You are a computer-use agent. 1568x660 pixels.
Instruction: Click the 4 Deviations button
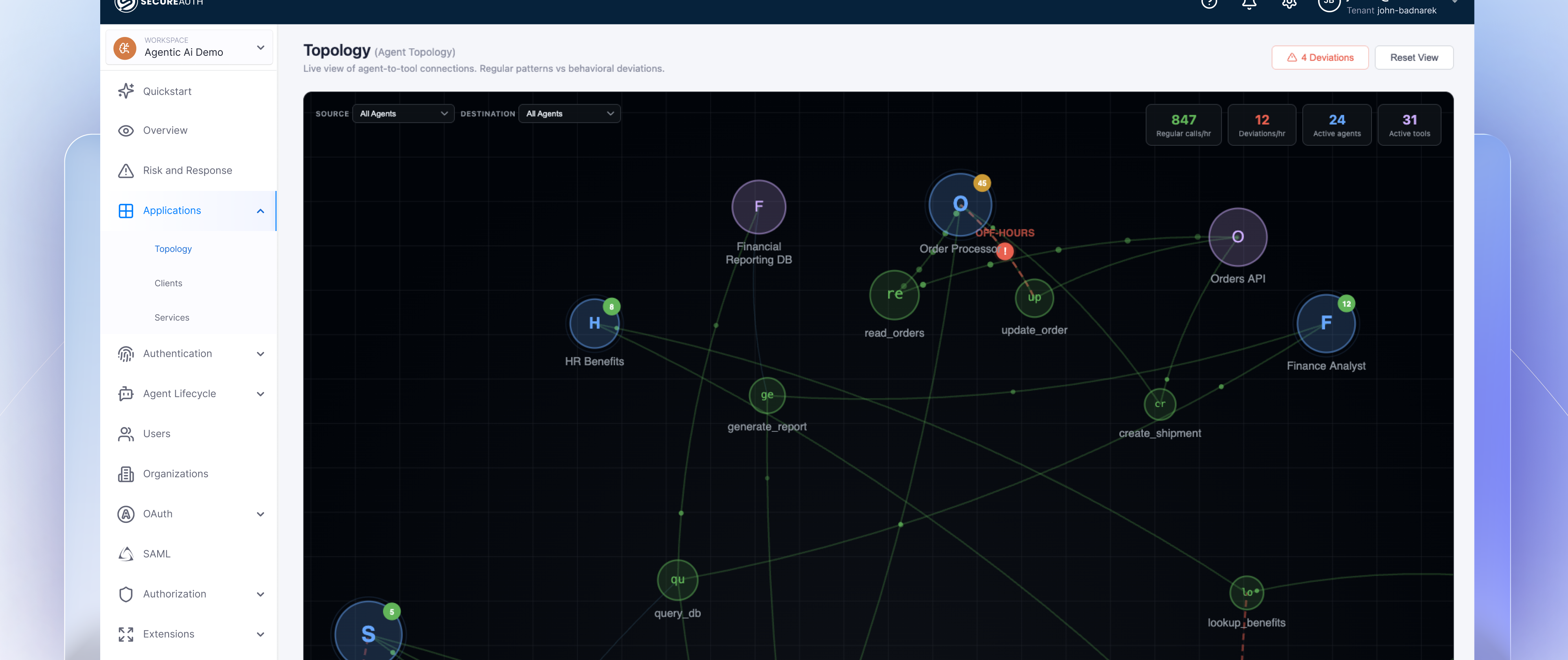pos(1320,57)
